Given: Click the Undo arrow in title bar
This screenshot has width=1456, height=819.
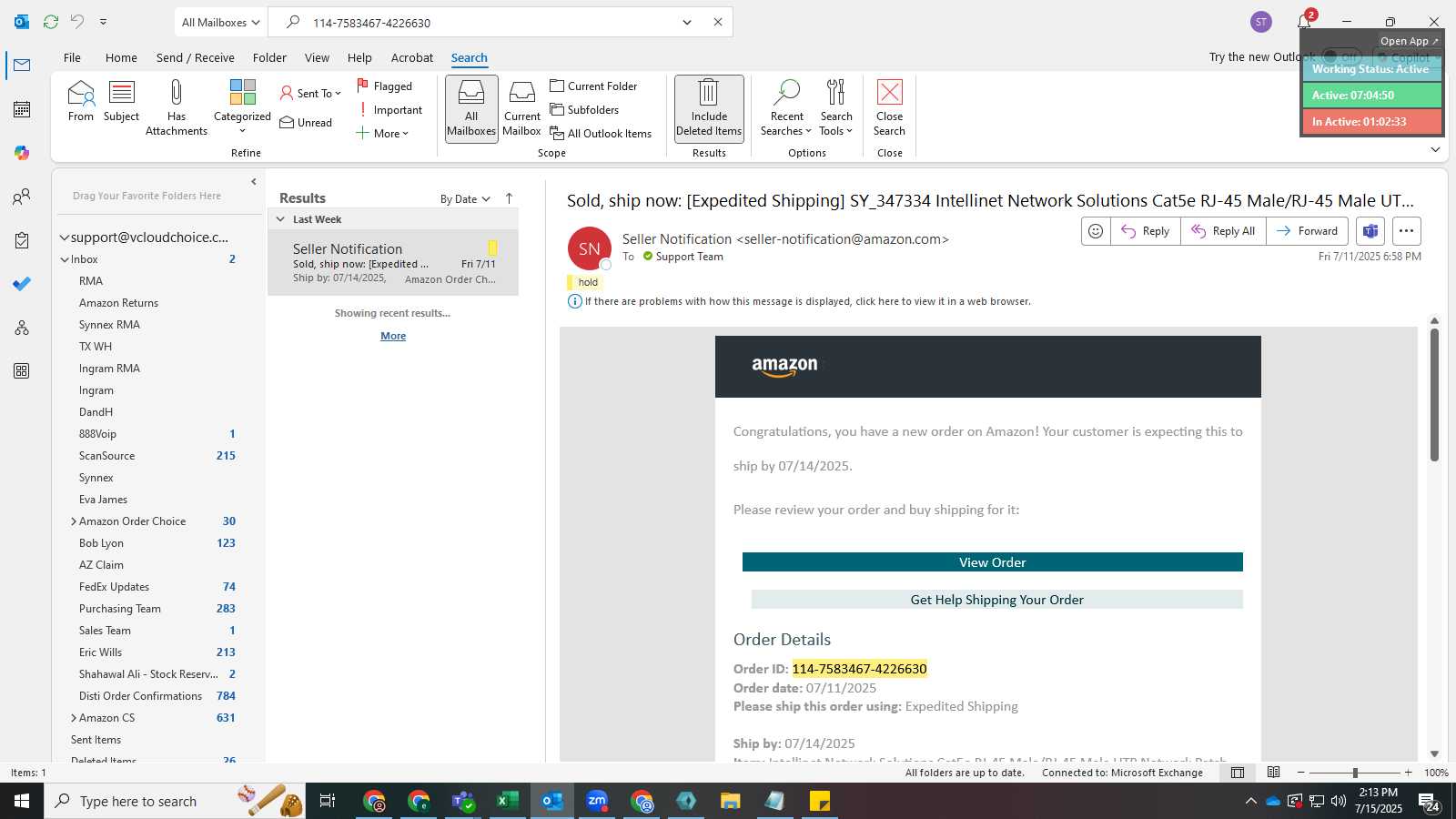Looking at the screenshot, I should tap(77, 22).
